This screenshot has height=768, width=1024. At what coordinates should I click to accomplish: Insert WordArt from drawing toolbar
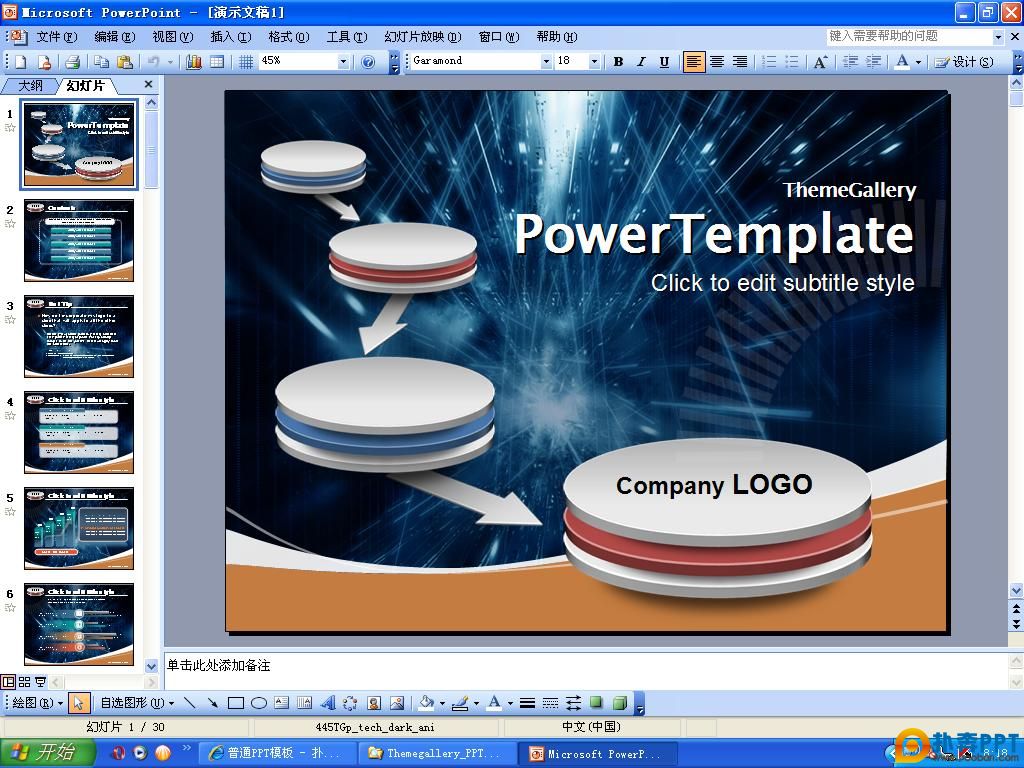[328, 703]
